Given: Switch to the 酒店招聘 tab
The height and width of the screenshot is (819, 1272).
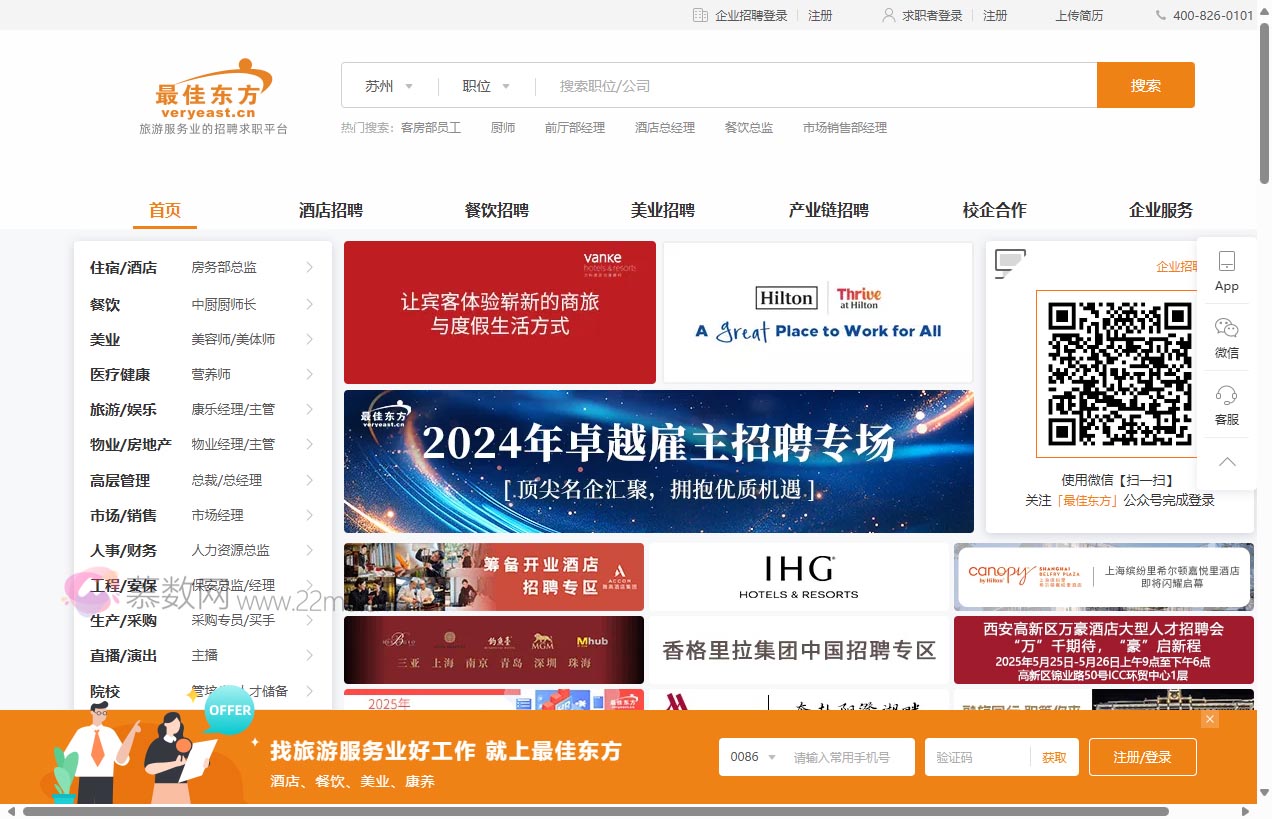Looking at the screenshot, I should coord(331,210).
